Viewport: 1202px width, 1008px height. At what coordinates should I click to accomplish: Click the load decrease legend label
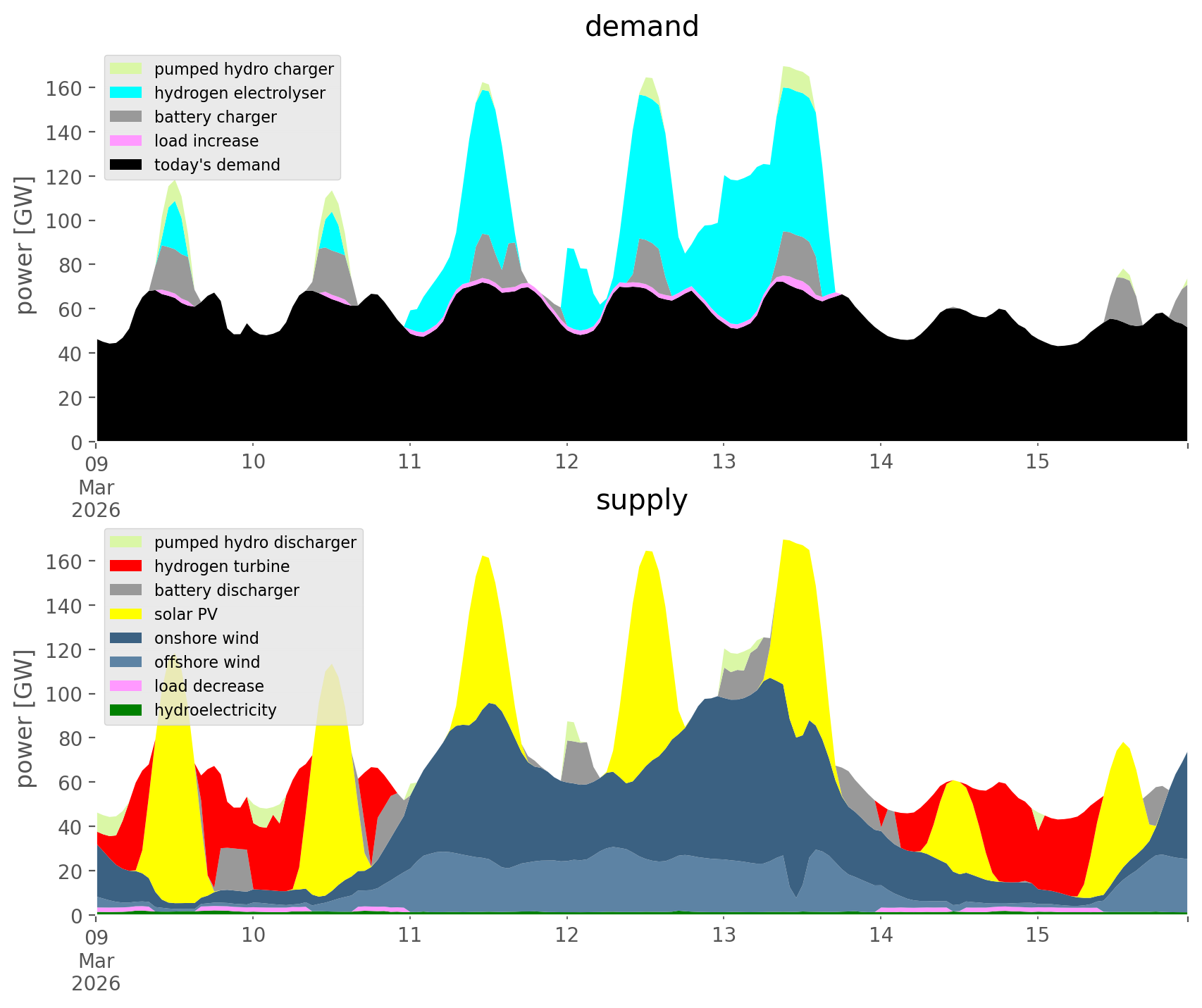209,686
